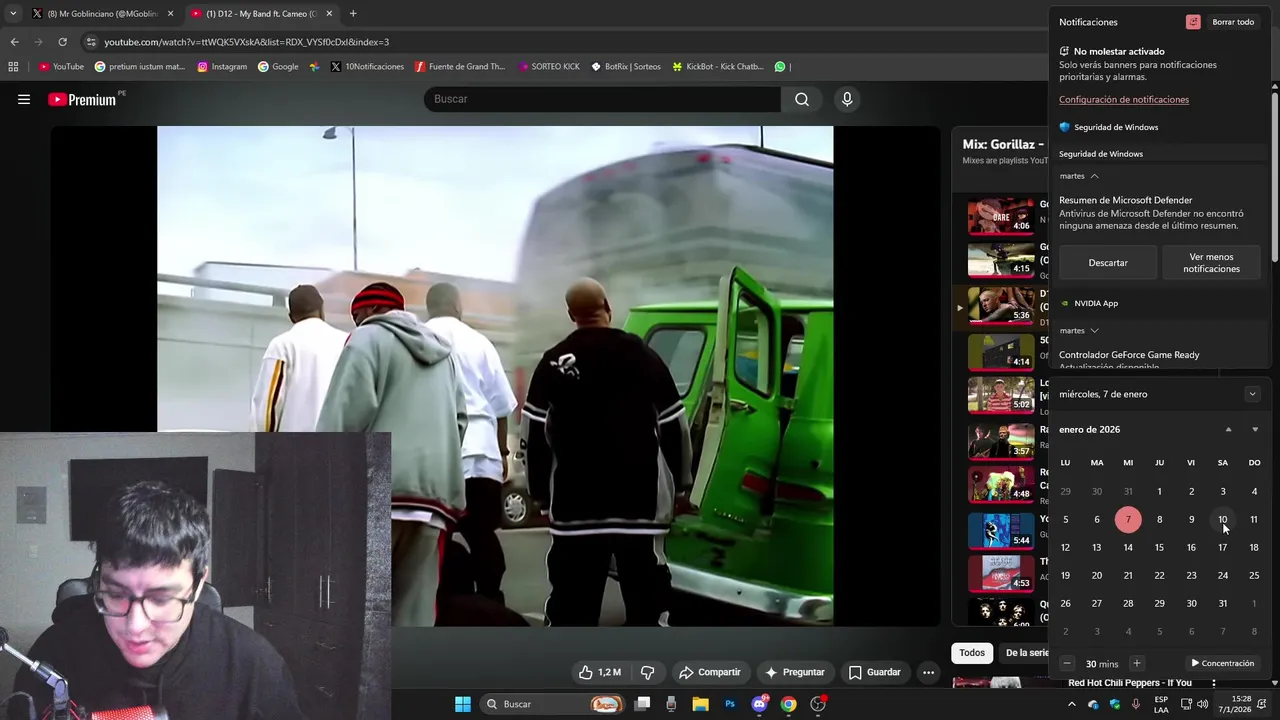Start voice search with the microphone icon
Viewport: 1280px width, 720px height.
847,99
